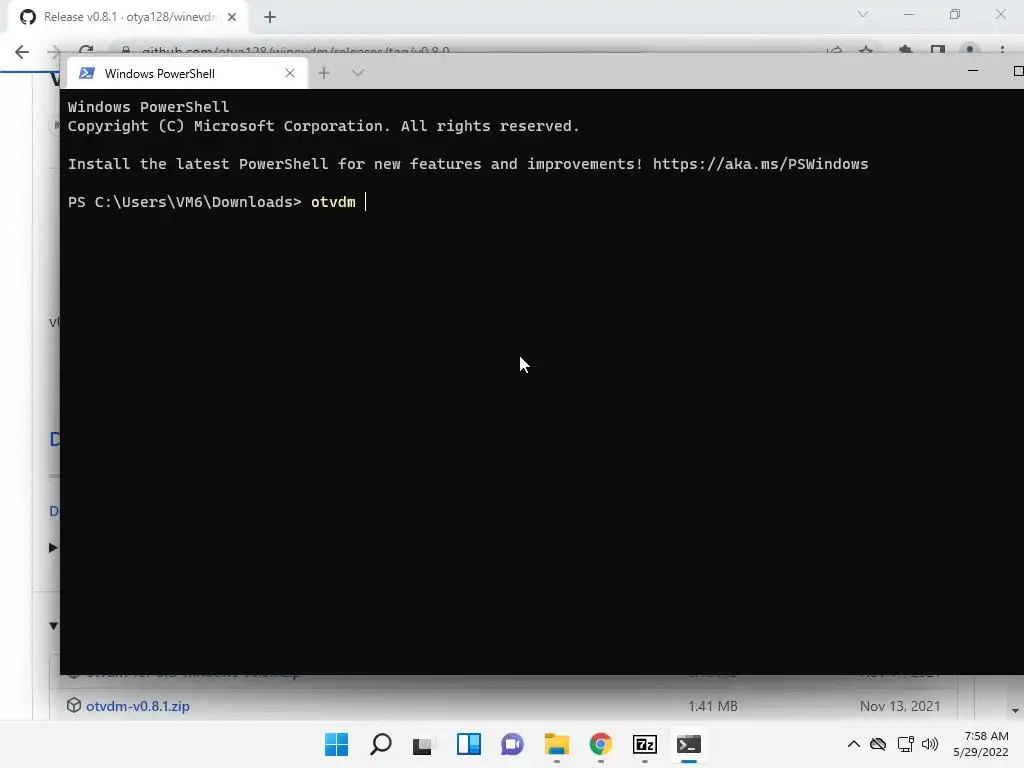Open the Chrome three-dot menu
This screenshot has height=768, width=1024.
(x=1002, y=50)
